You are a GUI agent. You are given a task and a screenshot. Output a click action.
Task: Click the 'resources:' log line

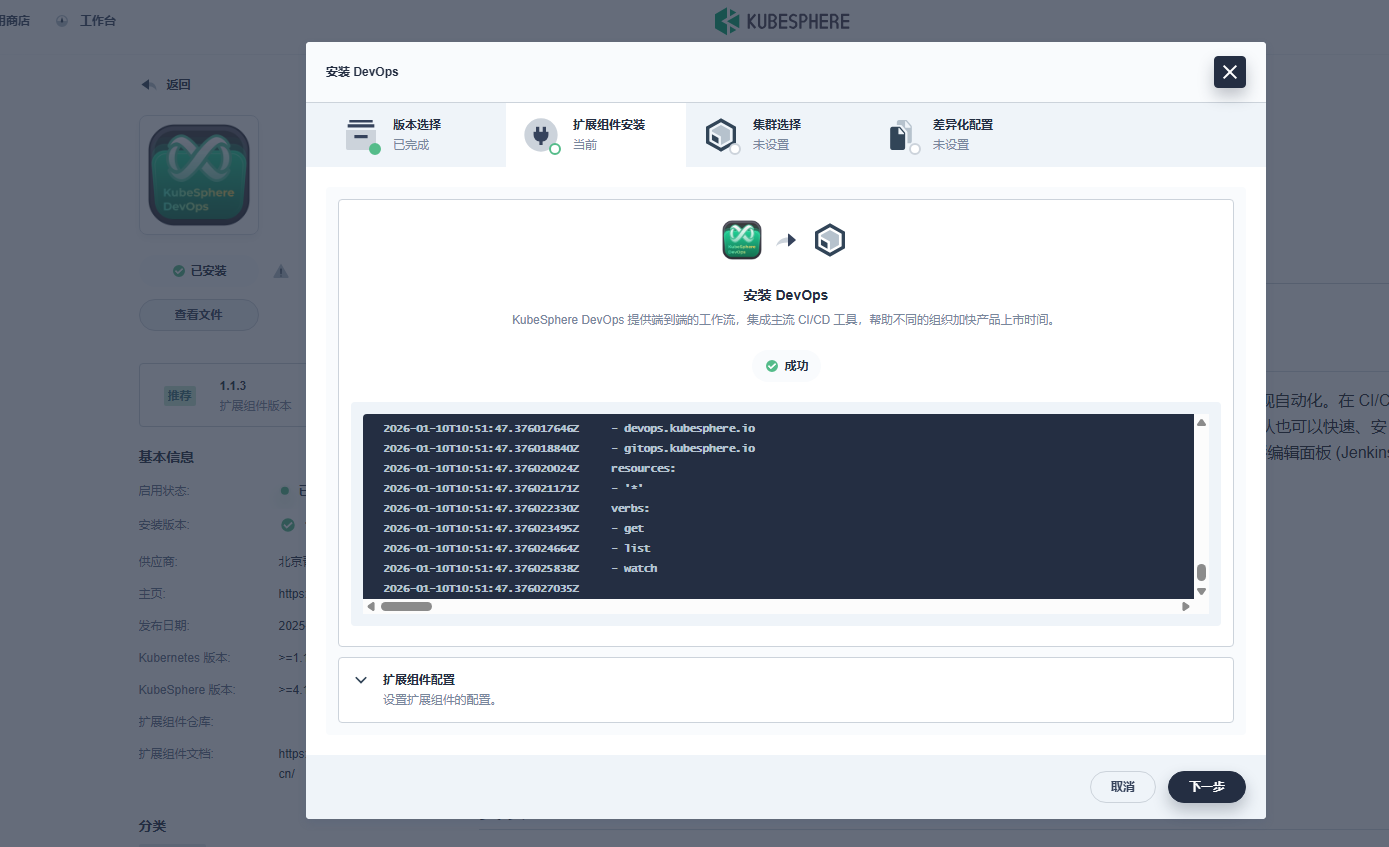643,468
